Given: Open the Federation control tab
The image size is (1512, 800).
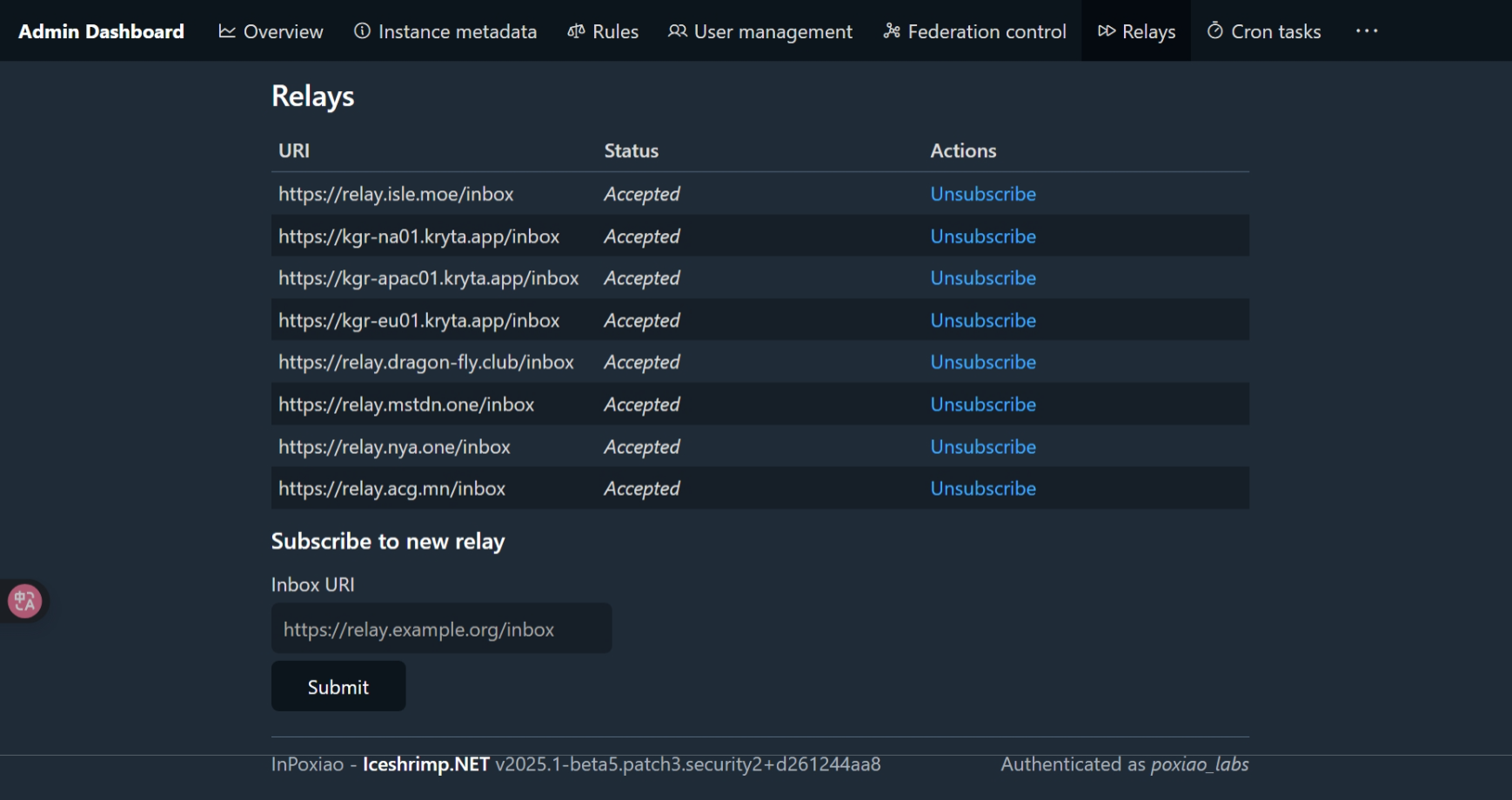Looking at the screenshot, I should [987, 31].
